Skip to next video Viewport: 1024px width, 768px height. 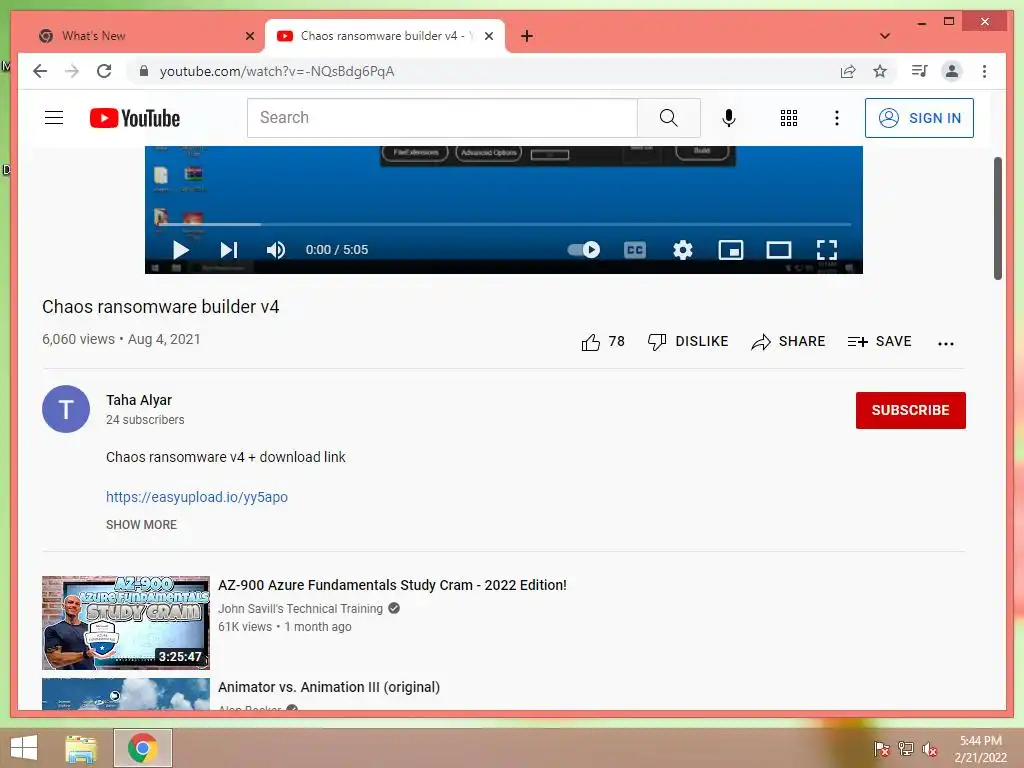coord(229,250)
